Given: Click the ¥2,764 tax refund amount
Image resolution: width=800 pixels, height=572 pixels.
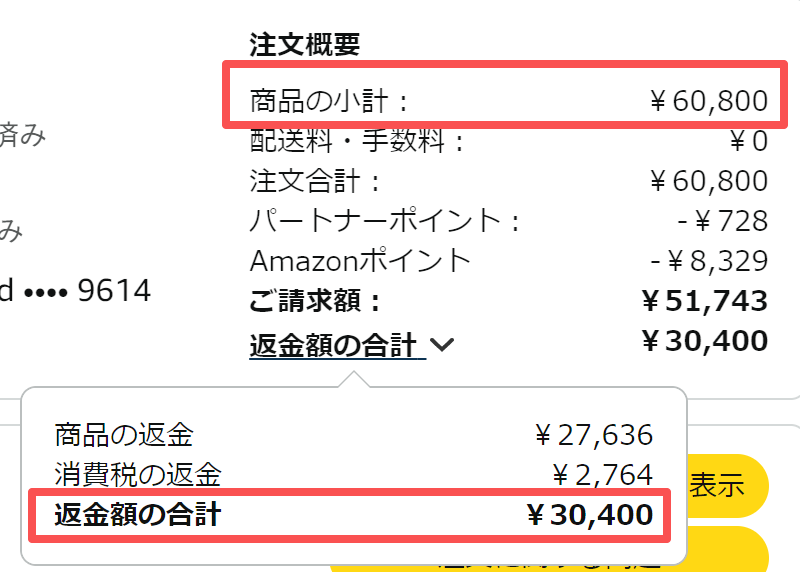Looking at the screenshot, I should [601, 474].
